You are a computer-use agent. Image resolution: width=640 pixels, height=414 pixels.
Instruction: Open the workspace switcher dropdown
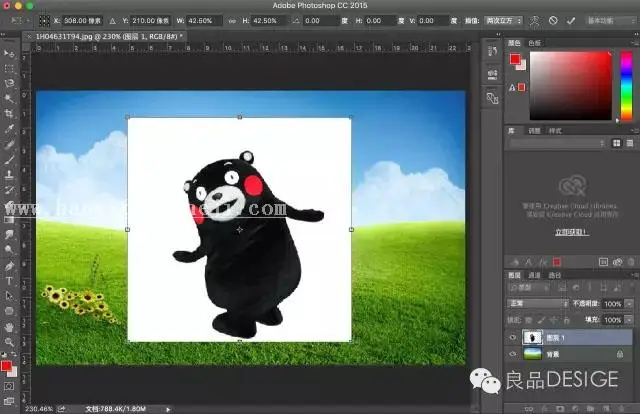610,20
